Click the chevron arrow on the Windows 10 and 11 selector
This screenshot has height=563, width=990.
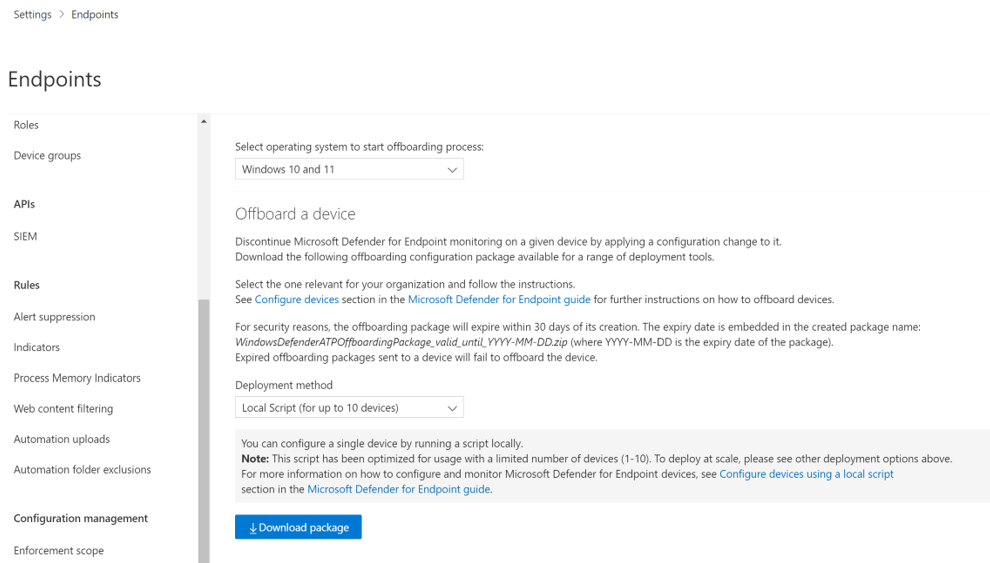tap(452, 170)
